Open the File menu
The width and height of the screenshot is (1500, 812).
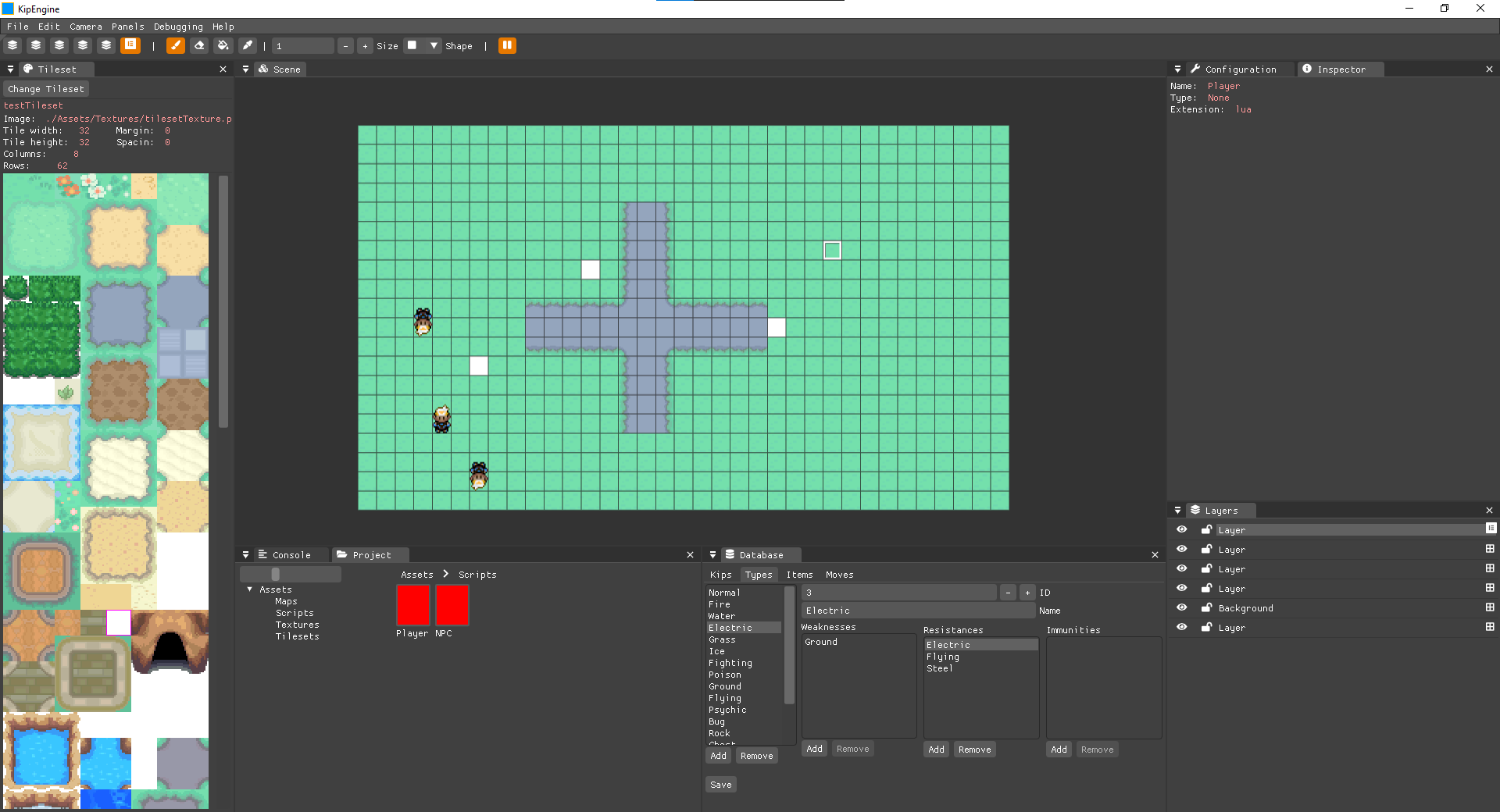click(x=17, y=27)
